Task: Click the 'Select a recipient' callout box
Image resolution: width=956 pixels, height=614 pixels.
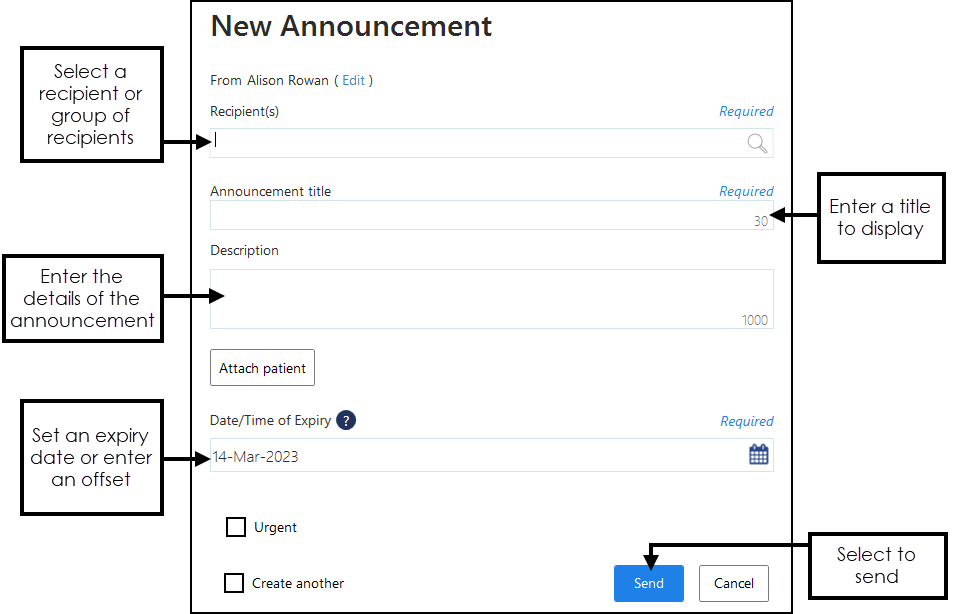Action: [x=91, y=104]
